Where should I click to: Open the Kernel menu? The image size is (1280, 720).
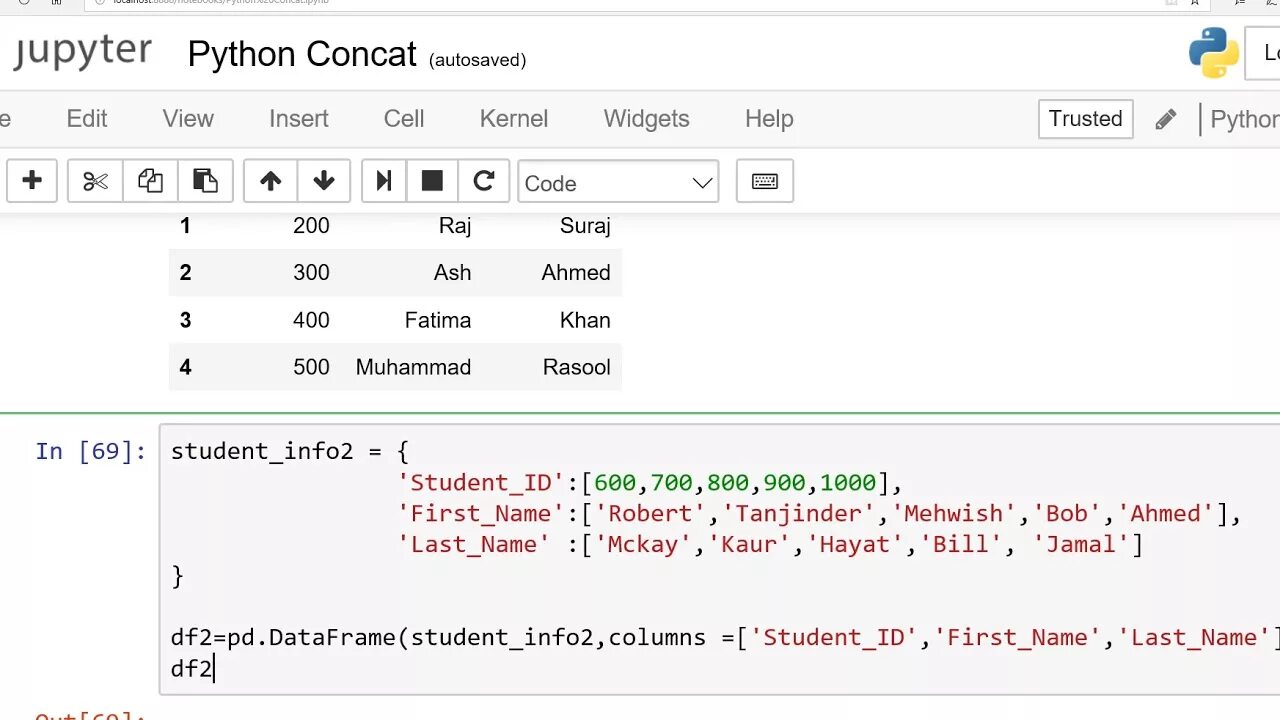click(x=514, y=119)
